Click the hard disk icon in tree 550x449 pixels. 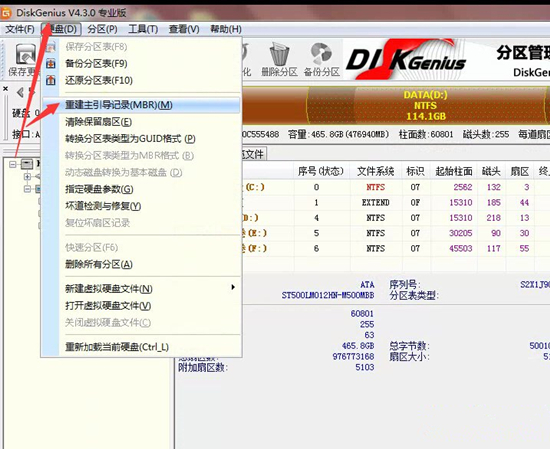27,163
